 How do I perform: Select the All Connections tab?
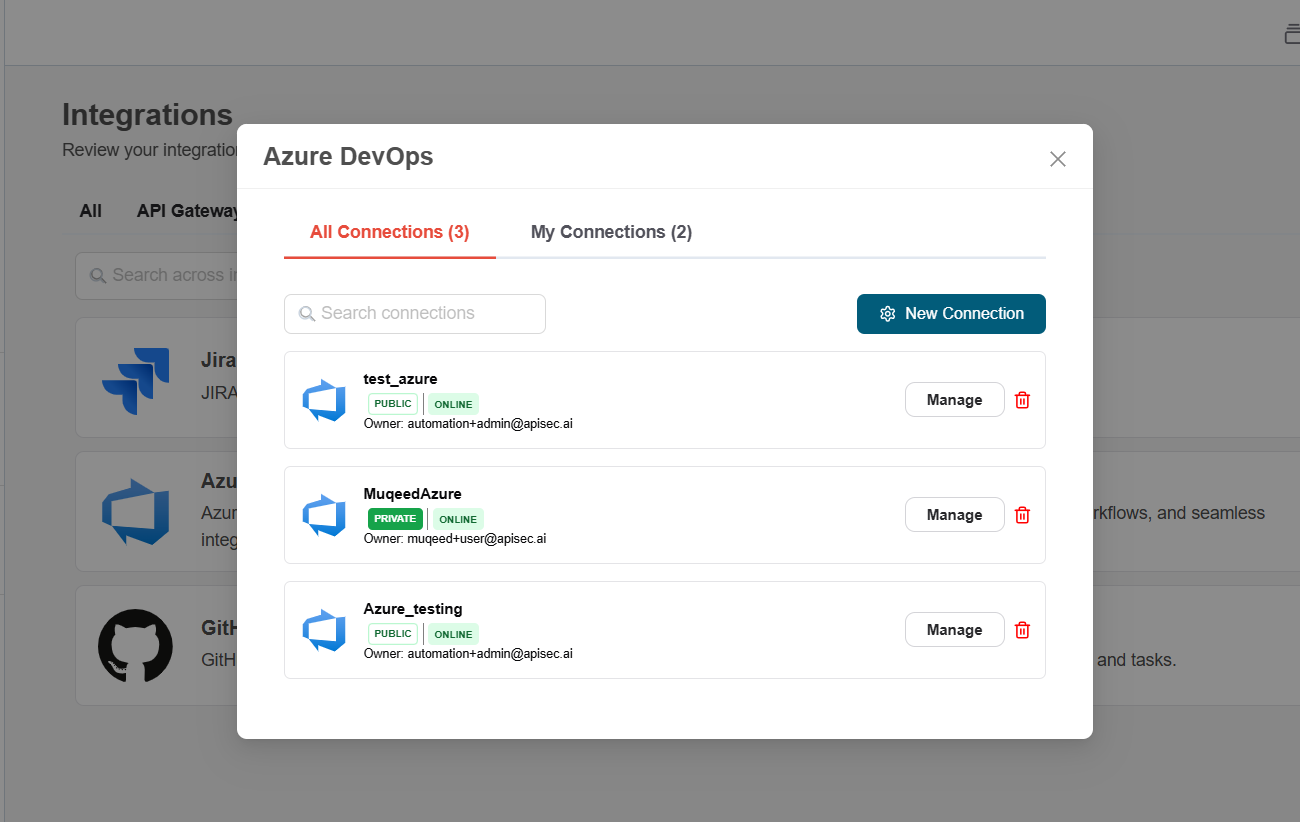[389, 232]
